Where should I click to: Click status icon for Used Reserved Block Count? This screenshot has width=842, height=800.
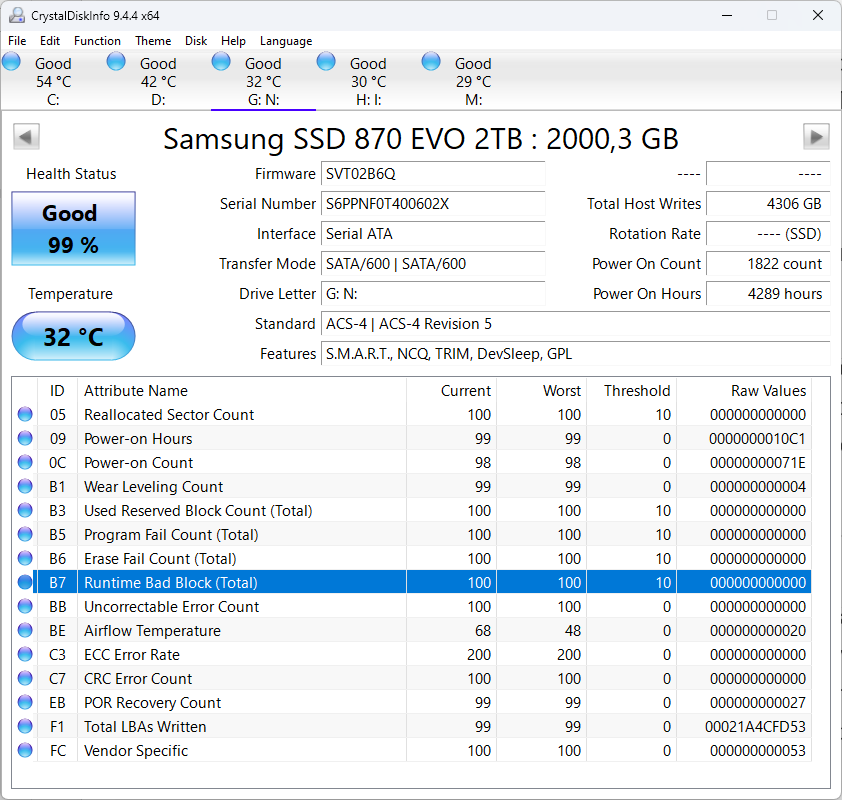tap(25, 511)
